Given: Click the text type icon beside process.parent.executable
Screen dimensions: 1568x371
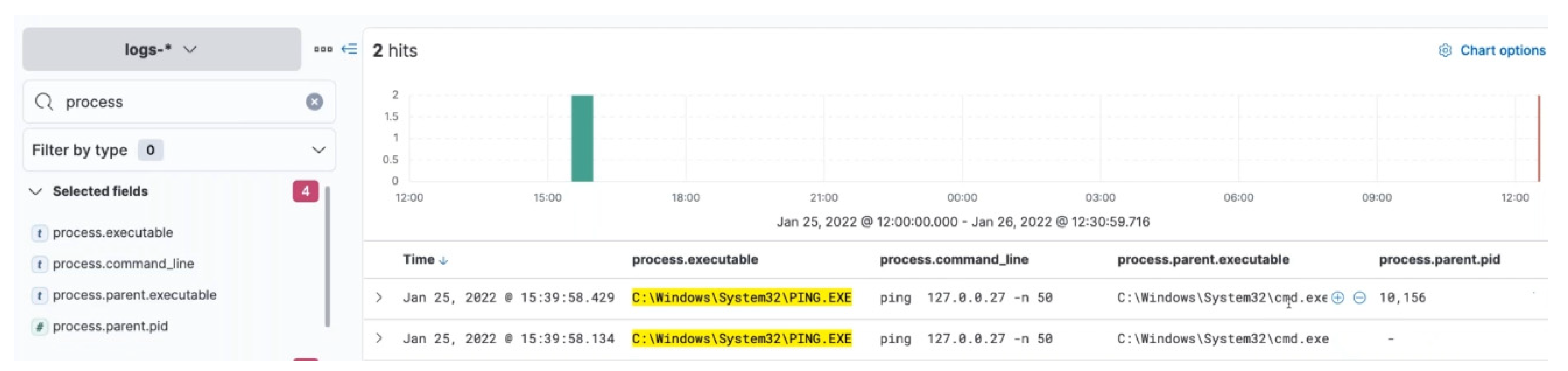Looking at the screenshot, I should (x=40, y=295).
